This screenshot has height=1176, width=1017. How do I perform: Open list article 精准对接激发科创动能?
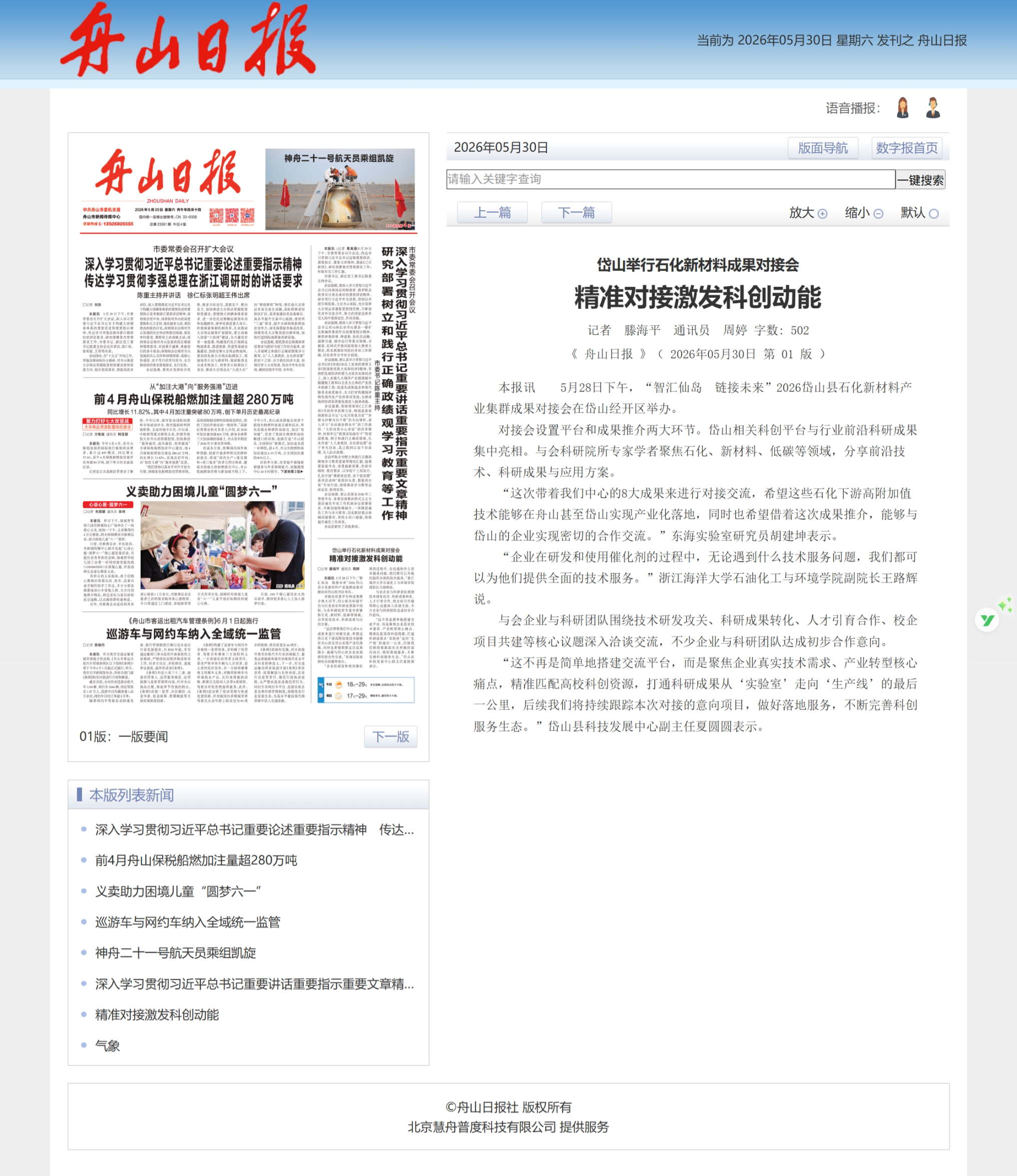[157, 1014]
